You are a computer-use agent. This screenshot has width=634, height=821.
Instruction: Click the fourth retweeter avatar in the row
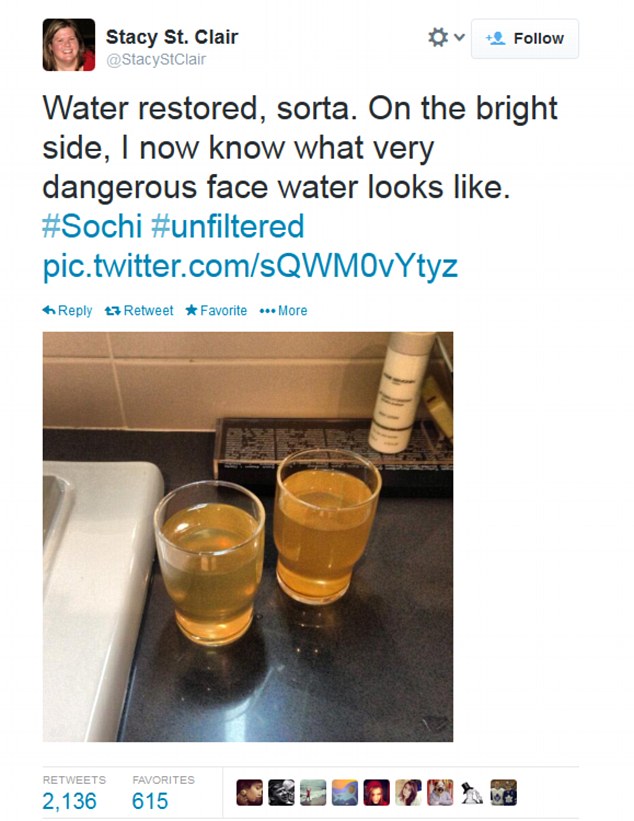345,793
